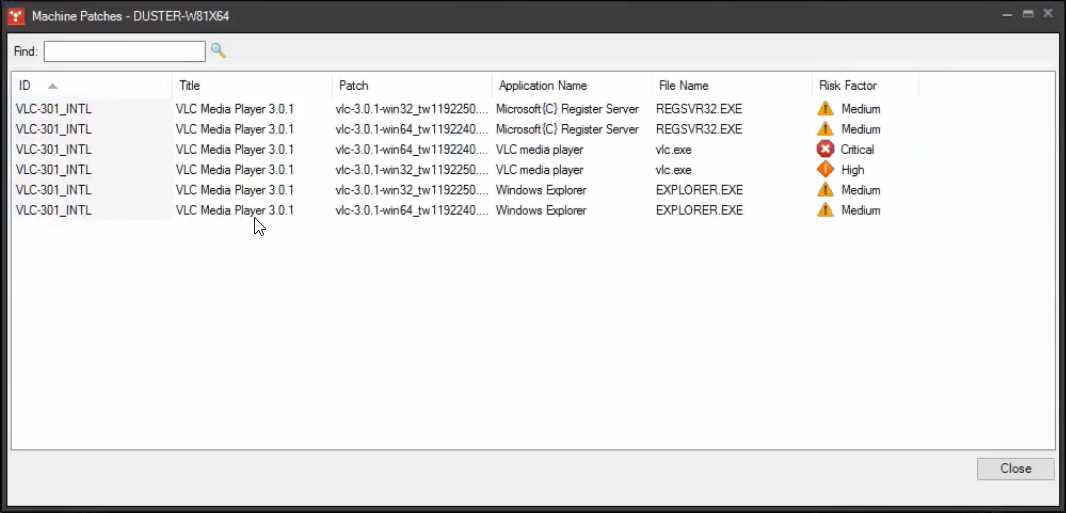Click the High risk orange diamond icon

tap(825, 170)
